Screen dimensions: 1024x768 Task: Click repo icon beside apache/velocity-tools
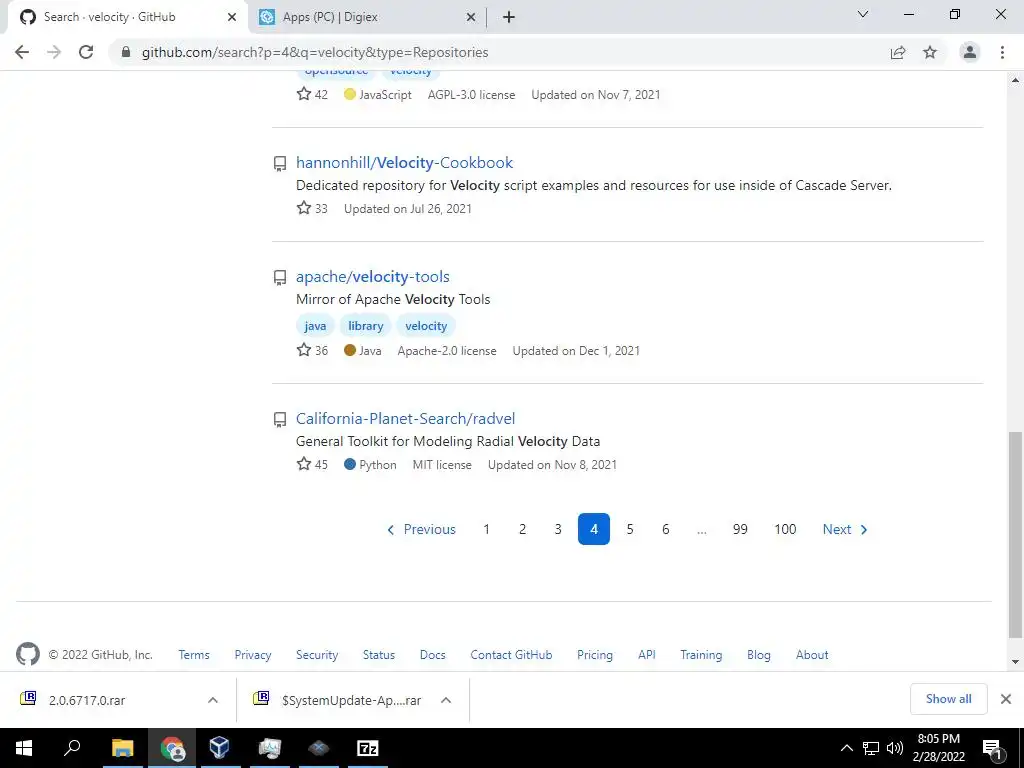280,278
